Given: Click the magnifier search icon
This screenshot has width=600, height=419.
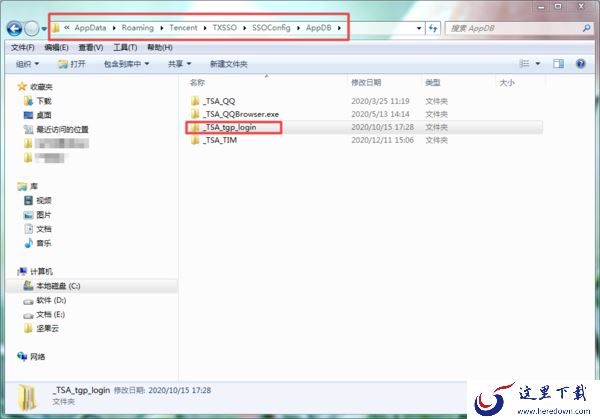Looking at the screenshot, I should [586, 28].
